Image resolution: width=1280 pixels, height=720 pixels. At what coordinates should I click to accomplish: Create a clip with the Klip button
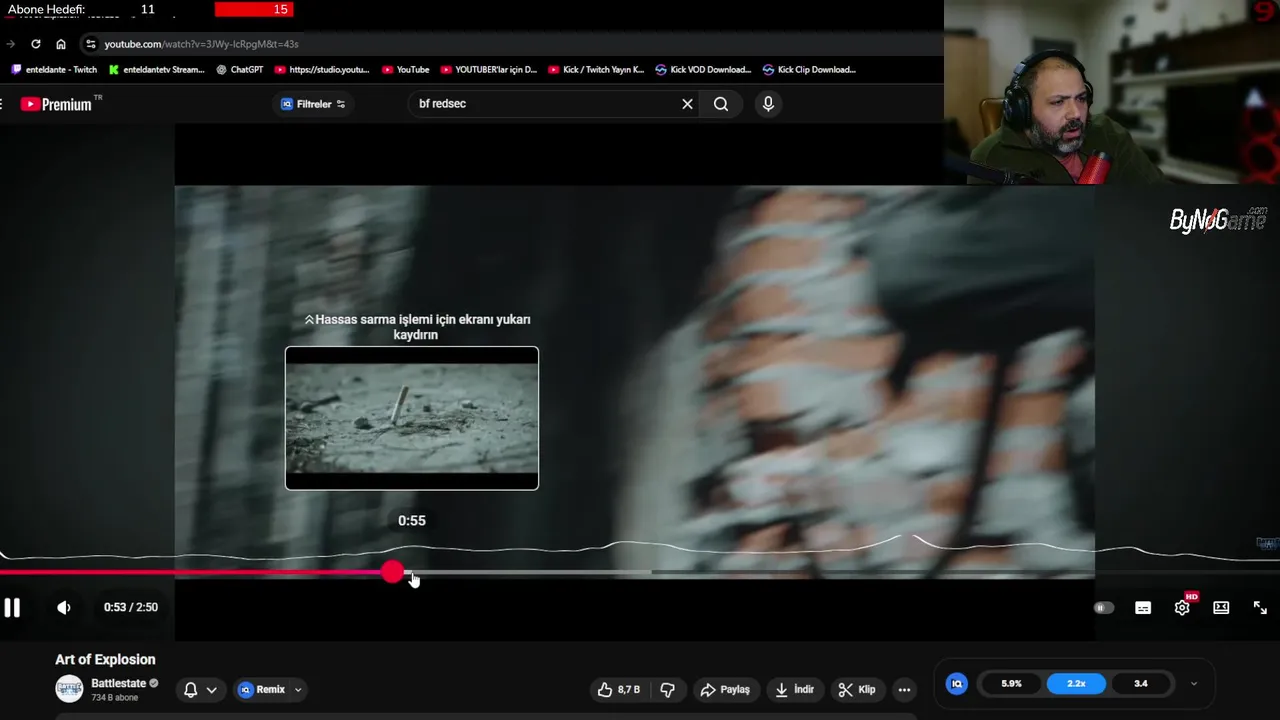tap(857, 690)
